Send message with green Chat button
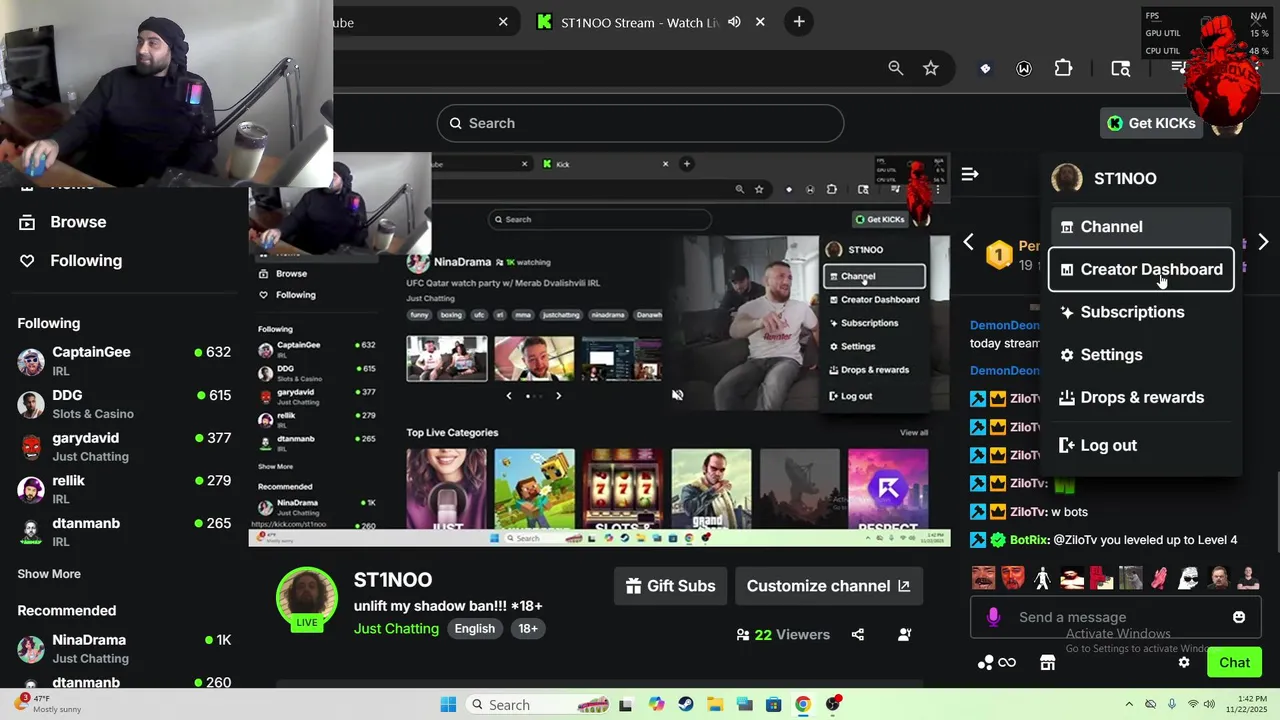The width and height of the screenshot is (1280, 720). click(1234, 662)
